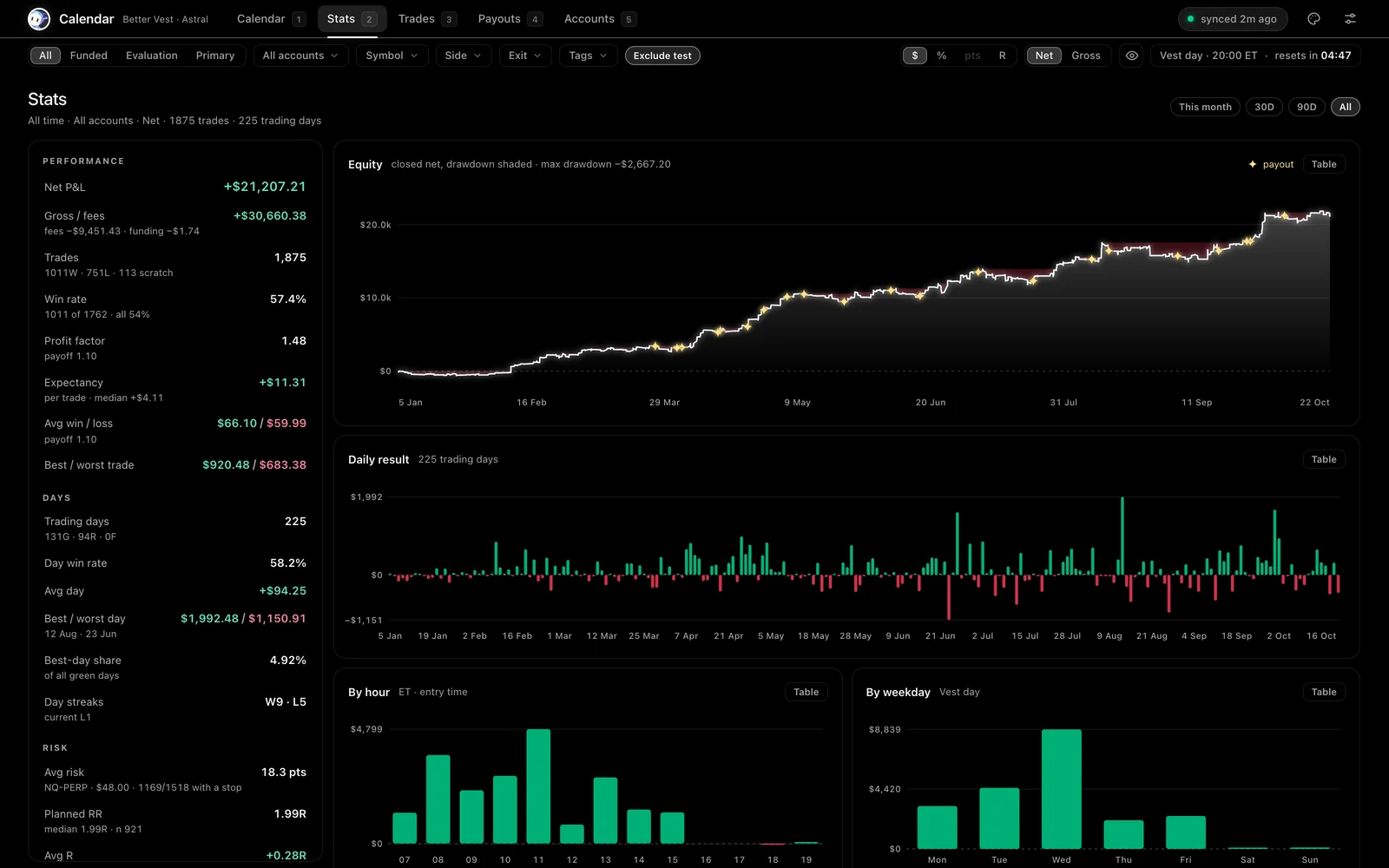This screenshot has width=1389, height=868.
Task: Click the synced 2m ago status pill
Action: [x=1233, y=19]
